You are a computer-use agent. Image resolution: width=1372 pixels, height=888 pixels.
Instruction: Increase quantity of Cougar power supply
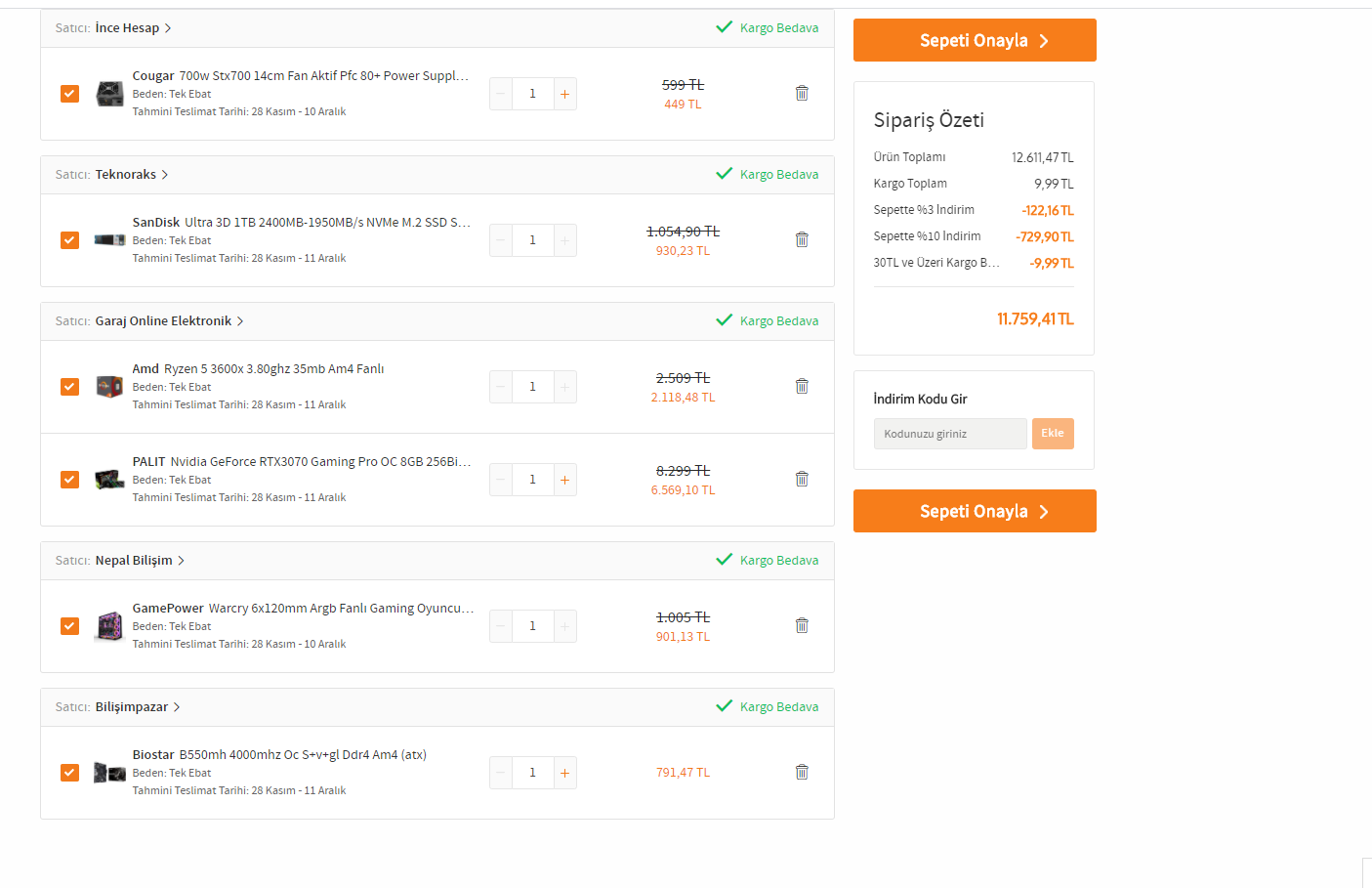point(564,94)
